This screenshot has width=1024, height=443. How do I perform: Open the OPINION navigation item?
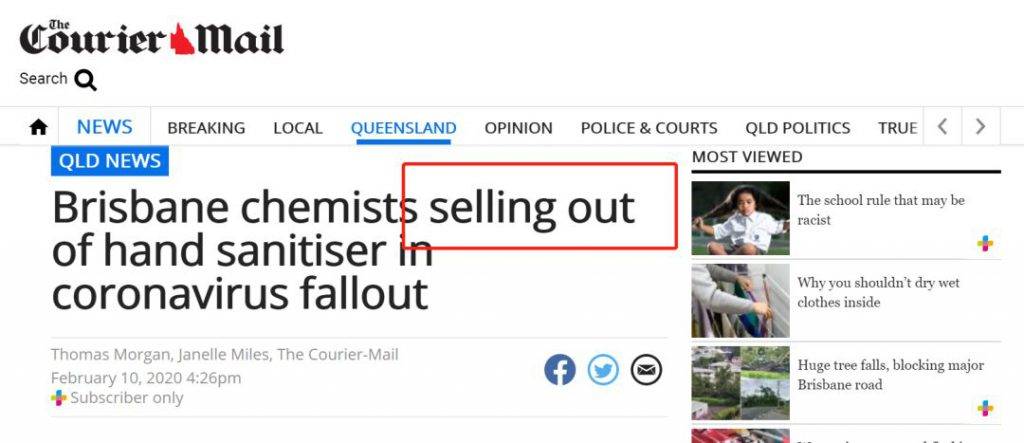pyautogui.click(x=519, y=128)
